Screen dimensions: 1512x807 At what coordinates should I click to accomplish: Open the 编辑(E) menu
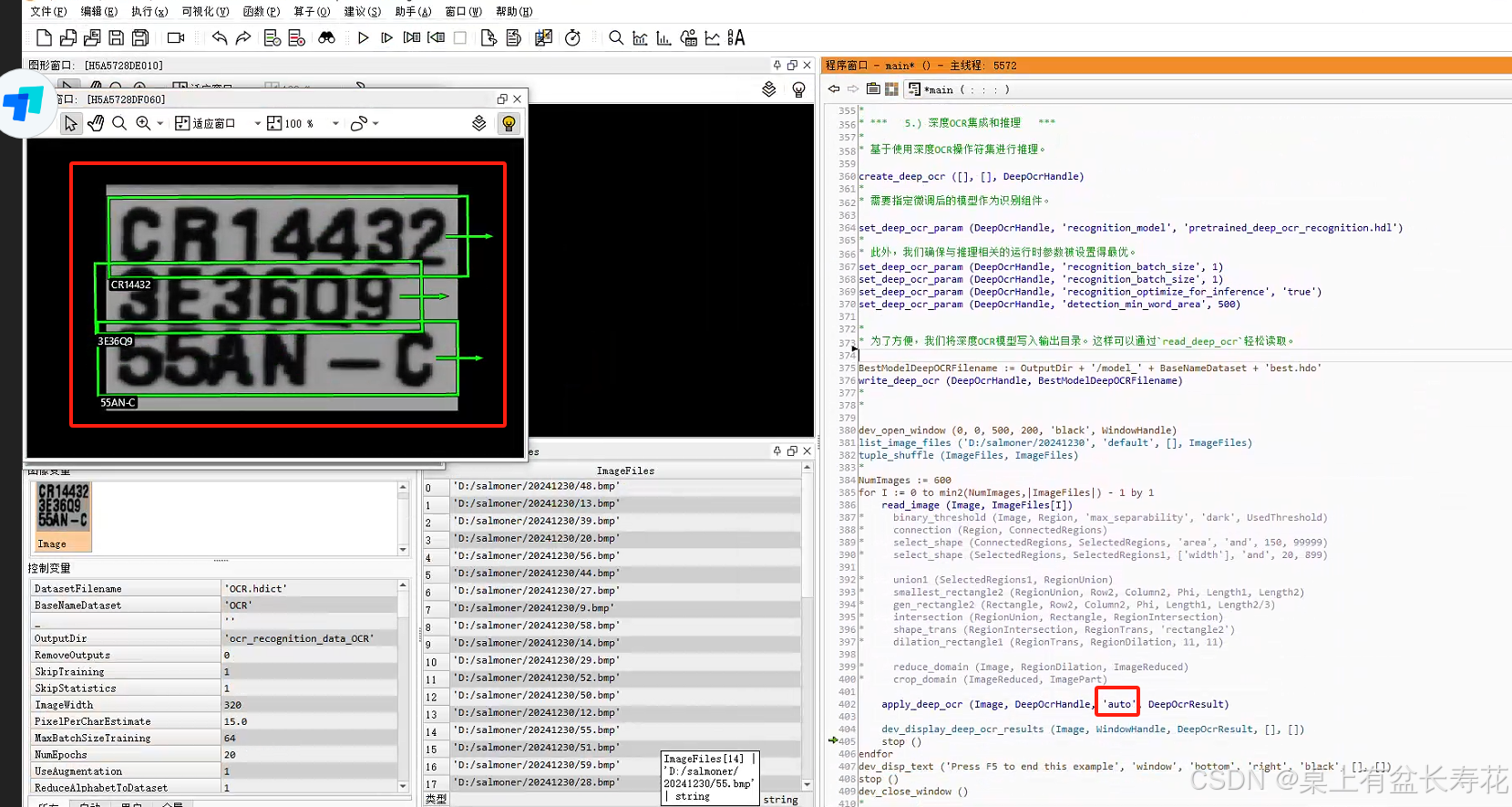click(x=98, y=12)
